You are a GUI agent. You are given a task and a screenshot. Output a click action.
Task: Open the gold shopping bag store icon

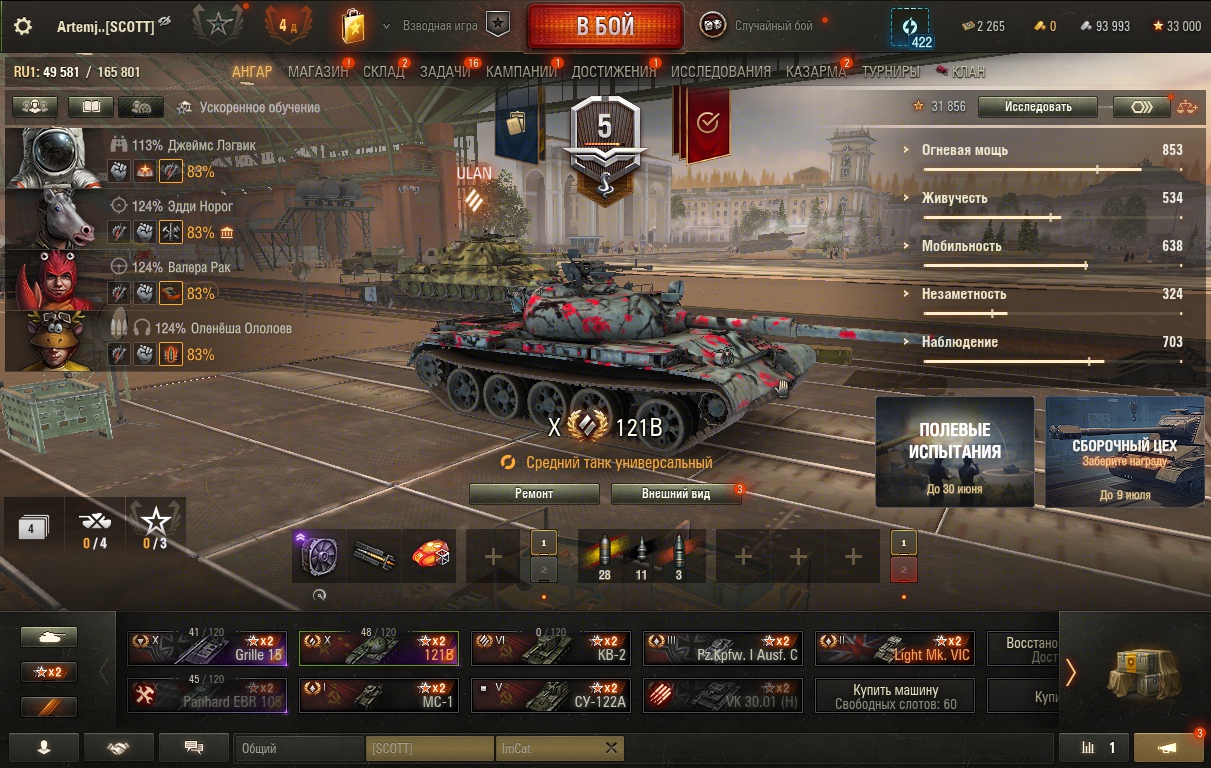[x=353, y=27]
